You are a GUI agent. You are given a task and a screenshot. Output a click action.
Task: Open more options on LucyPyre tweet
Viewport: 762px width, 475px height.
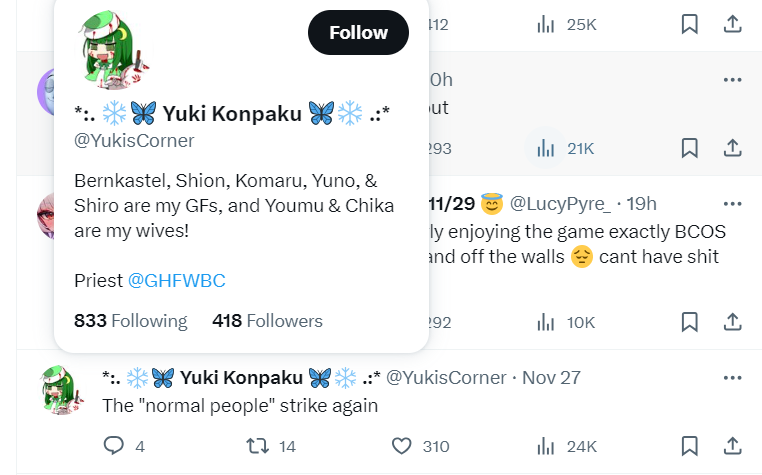pyautogui.click(x=732, y=204)
